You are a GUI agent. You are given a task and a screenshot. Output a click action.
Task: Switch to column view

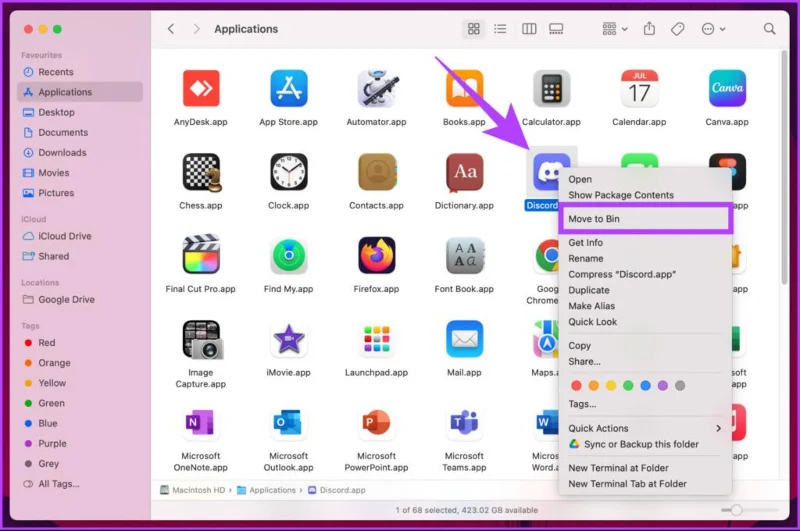529,29
